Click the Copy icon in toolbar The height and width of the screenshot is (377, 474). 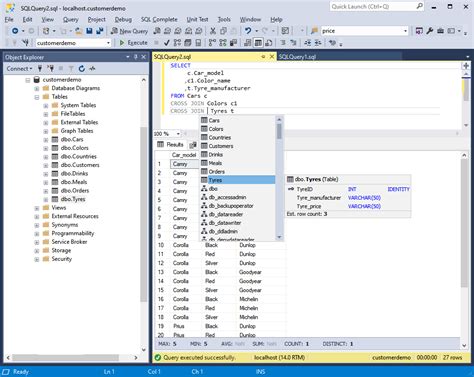coord(223,31)
